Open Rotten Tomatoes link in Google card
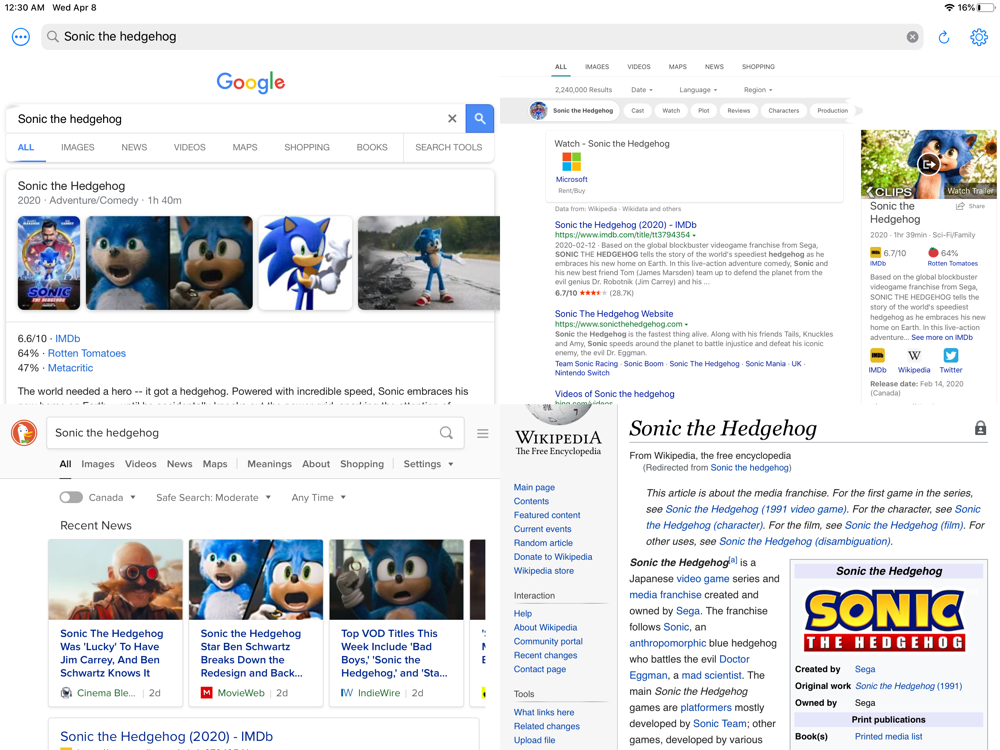Screen dimensions: 1000x750 click(87, 353)
